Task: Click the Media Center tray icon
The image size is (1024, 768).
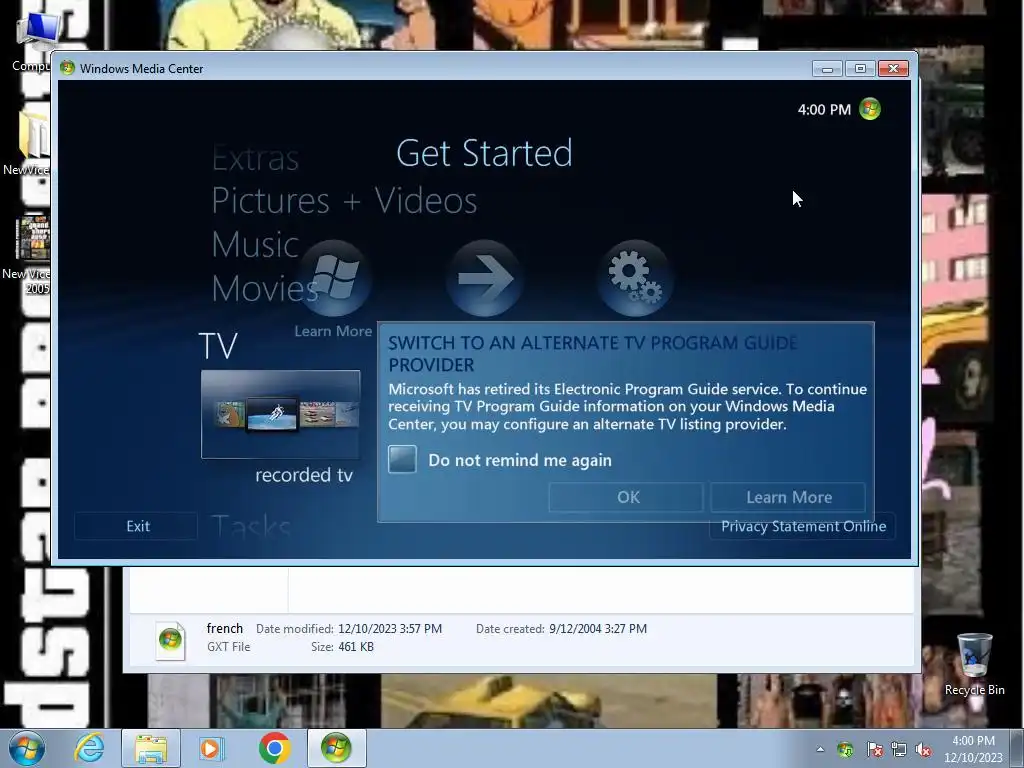Action: [845, 749]
